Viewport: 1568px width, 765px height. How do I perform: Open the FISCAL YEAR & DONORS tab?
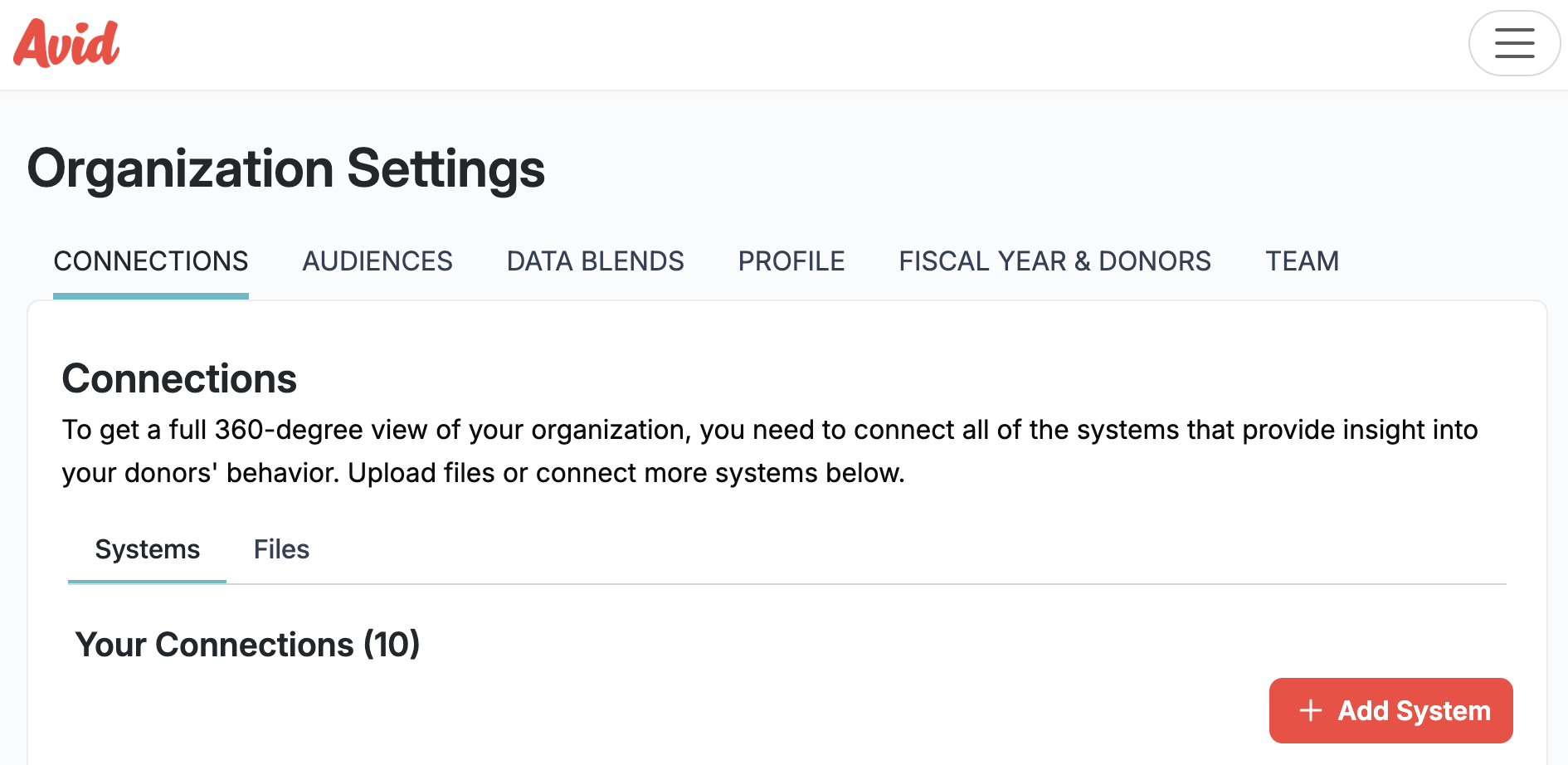tap(1054, 261)
